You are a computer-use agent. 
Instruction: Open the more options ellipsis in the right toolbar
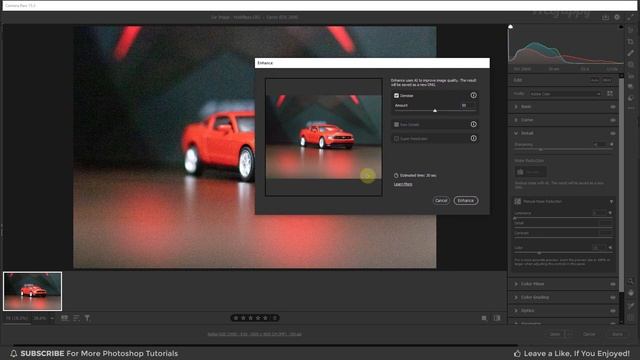tap(631, 108)
